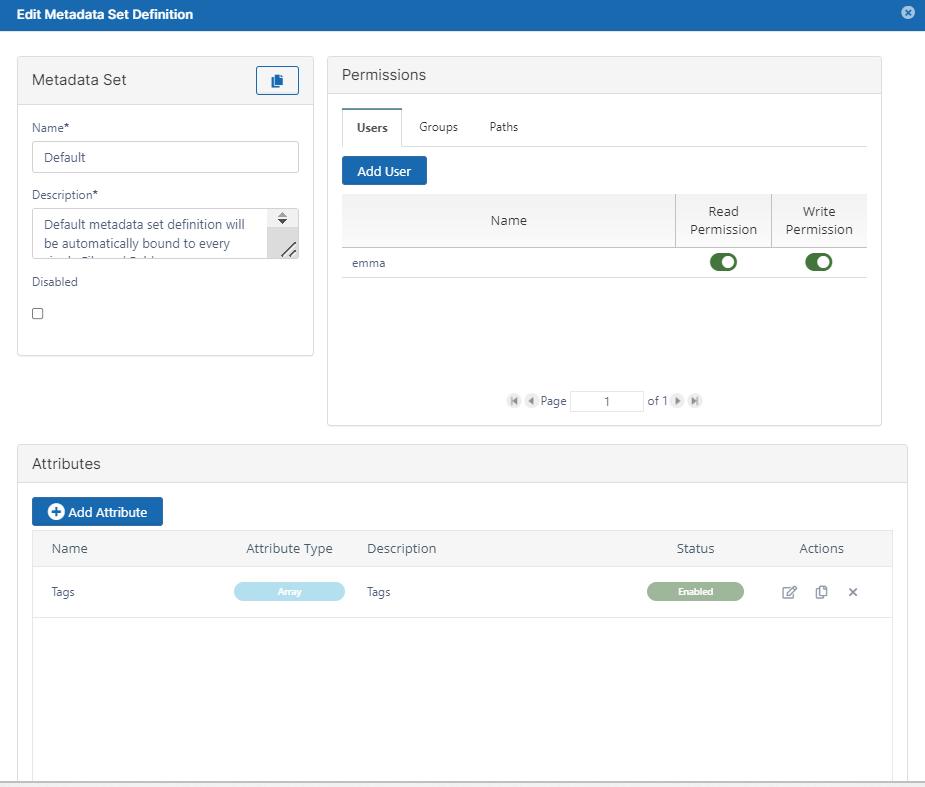Delete the Tags attribute with X icon
The image size is (925, 787).
[853, 592]
